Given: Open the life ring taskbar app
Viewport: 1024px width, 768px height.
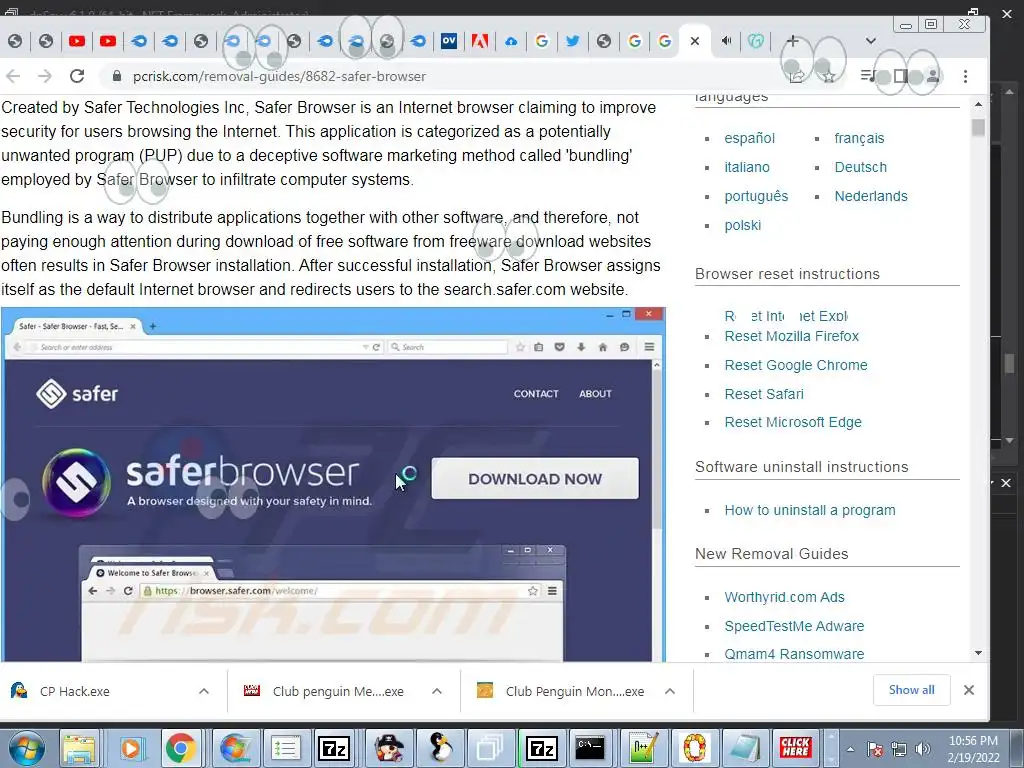Looking at the screenshot, I should pyautogui.click(x=693, y=748).
